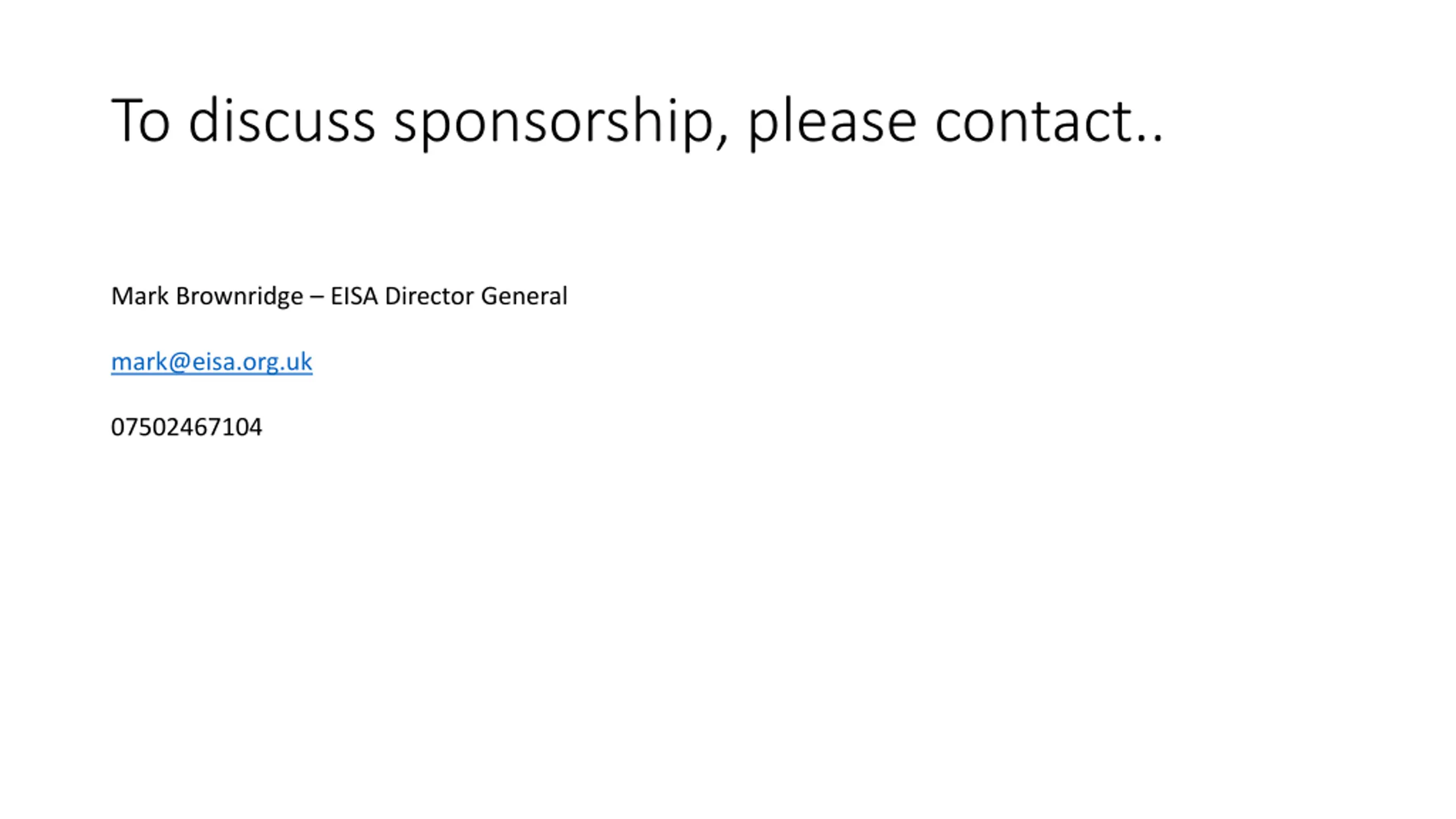Click 'EISA' in the contact name line
The width and height of the screenshot is (1456, 819).
(x=354, y=296)
